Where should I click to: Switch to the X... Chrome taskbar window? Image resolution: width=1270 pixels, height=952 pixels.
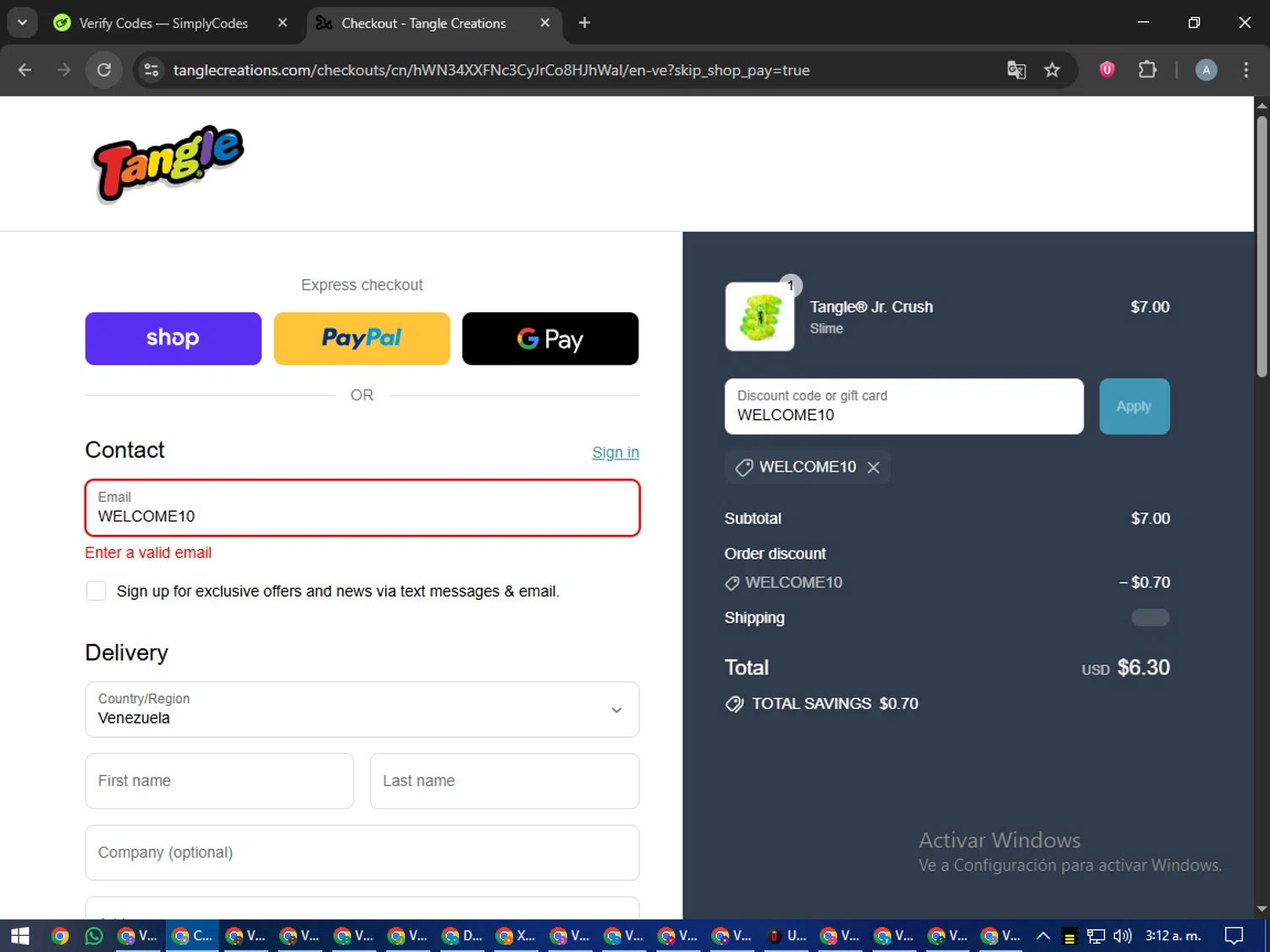516,936
